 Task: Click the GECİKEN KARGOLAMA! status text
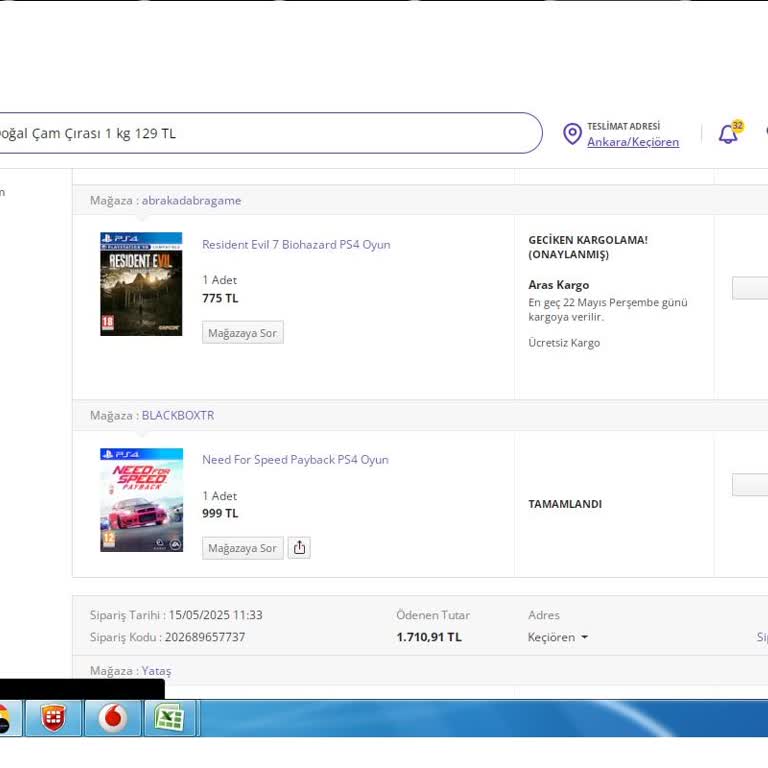588,240
